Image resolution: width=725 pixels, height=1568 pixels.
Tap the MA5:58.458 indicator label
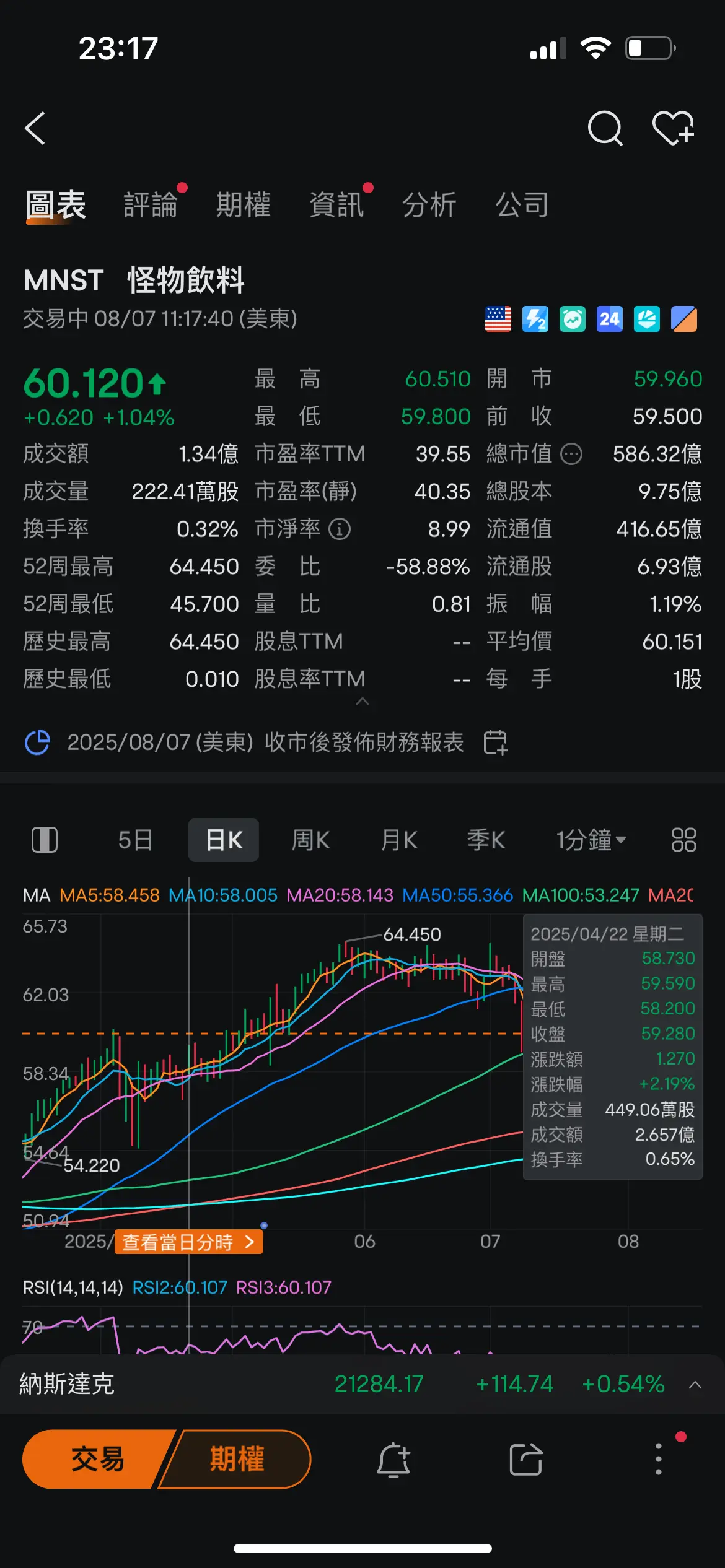tap(110, 895)
